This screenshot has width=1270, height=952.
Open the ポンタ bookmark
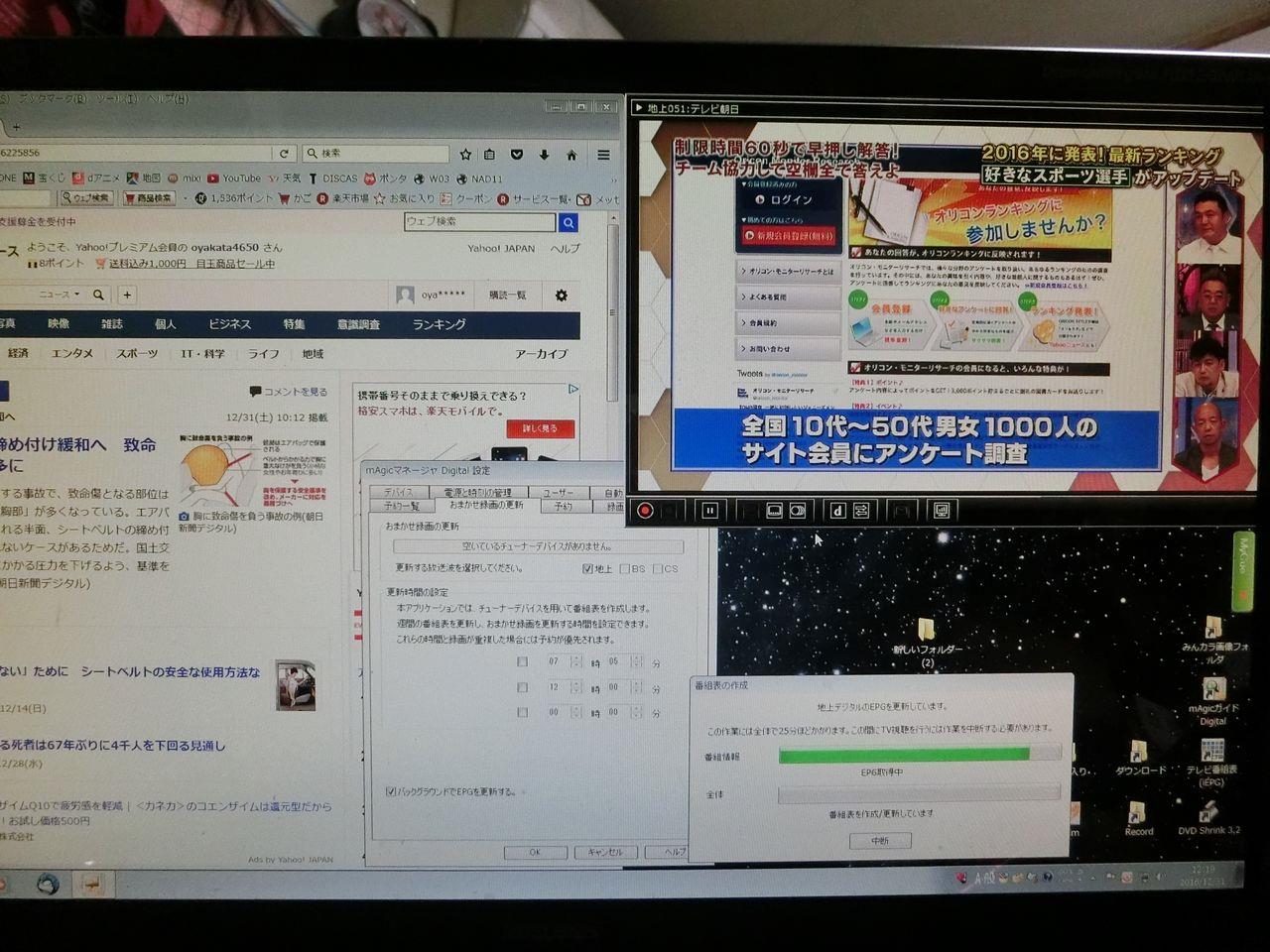385,178
